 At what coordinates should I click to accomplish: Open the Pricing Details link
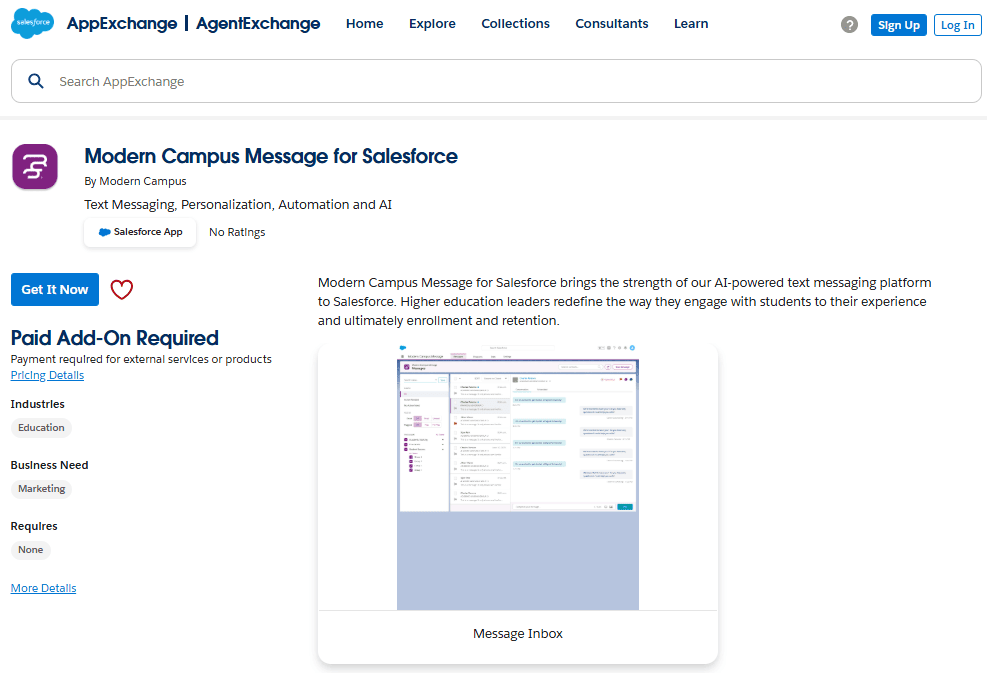pos(47,375)
